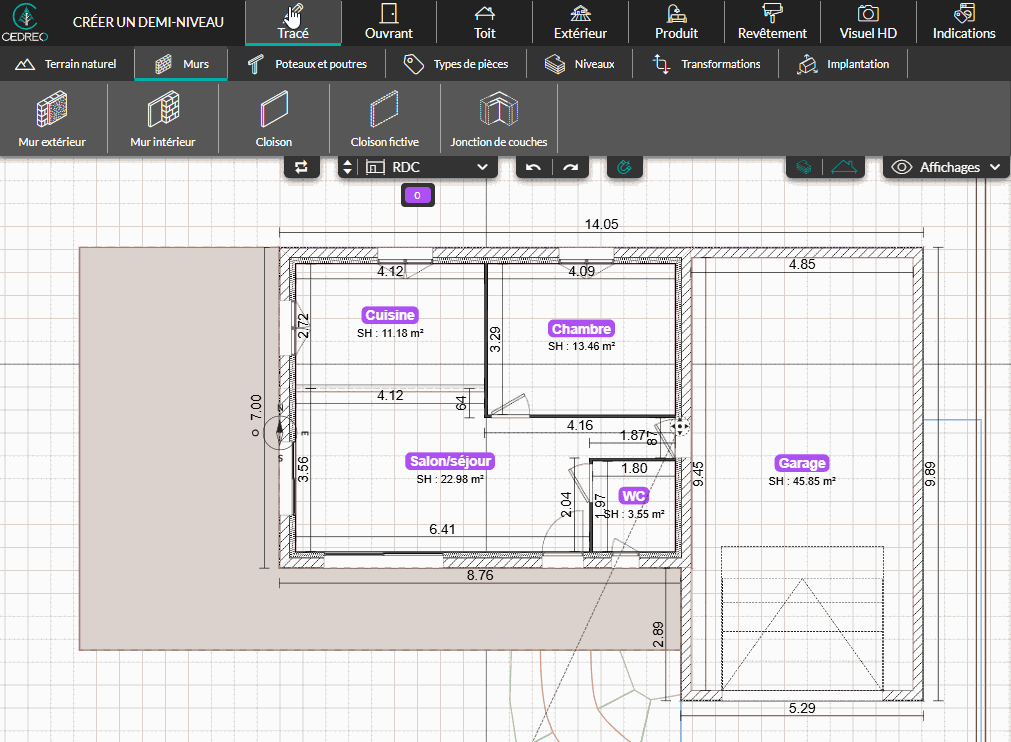Go to Types de pièces section
Viewport: 1011px width, 742px height.
[x=456, y=64]
